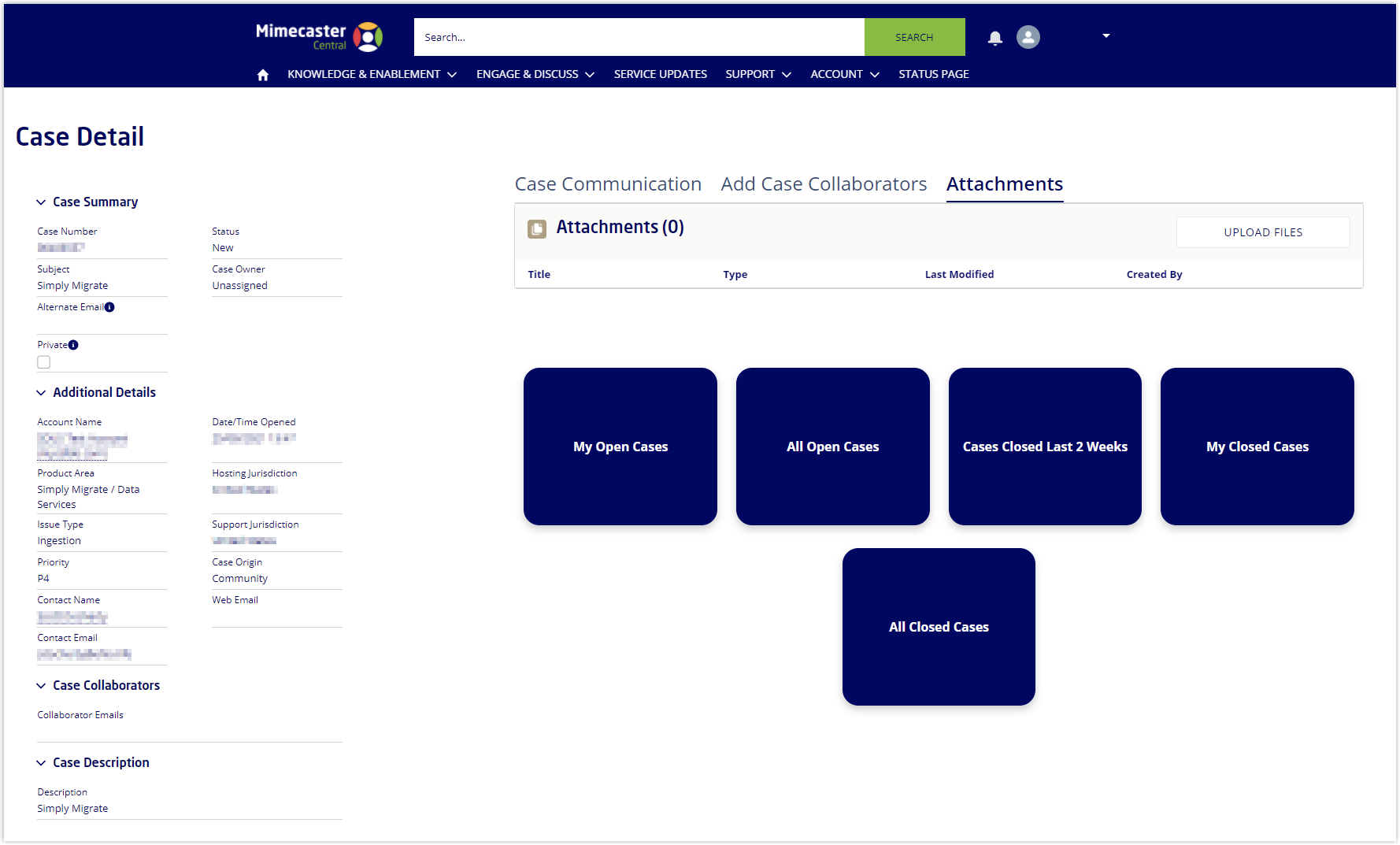1400x845 pixels.
Task: Collapse the Additional Details section
Action: (41, 393)
